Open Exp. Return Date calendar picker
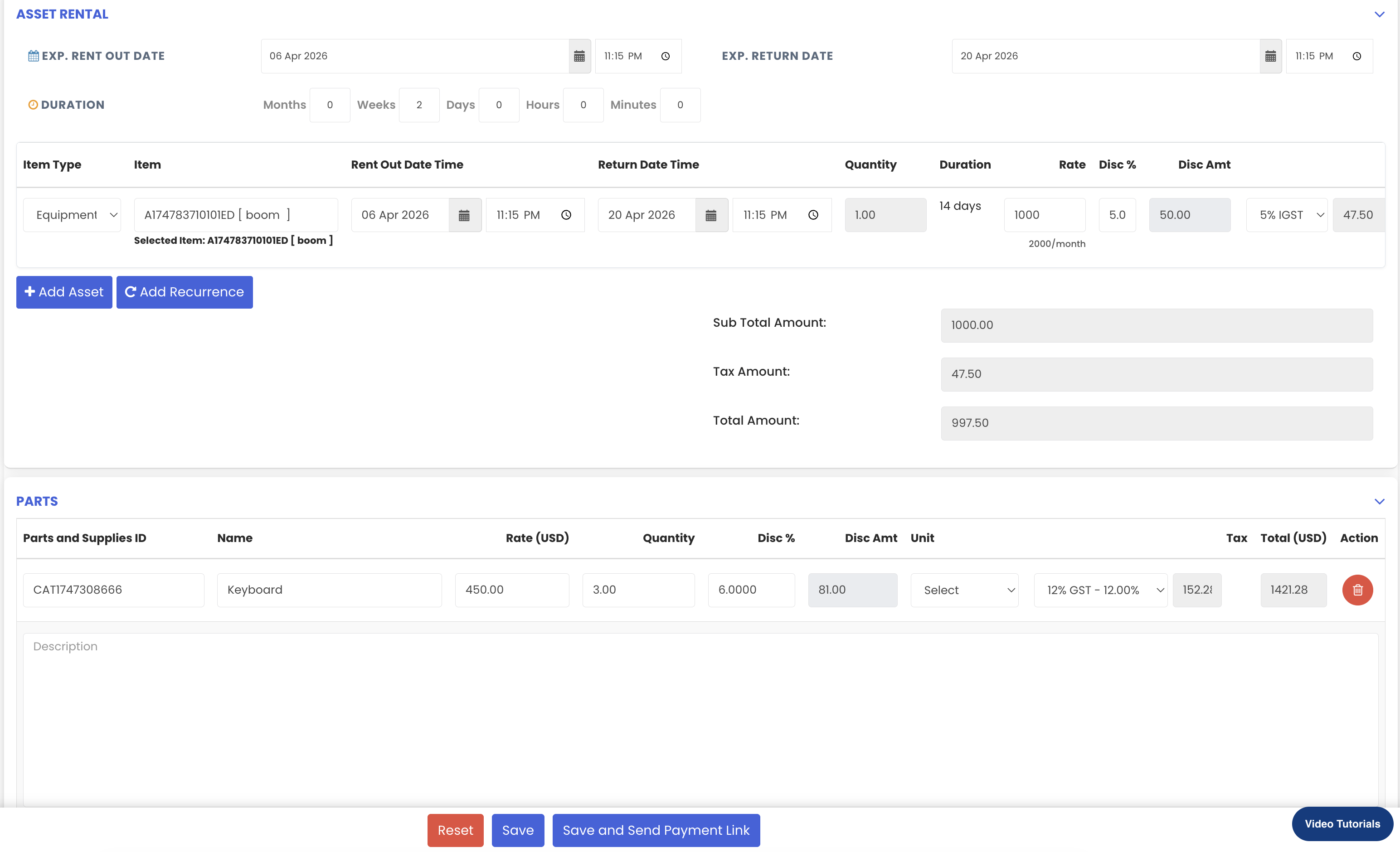 (x=1270, y=56)
